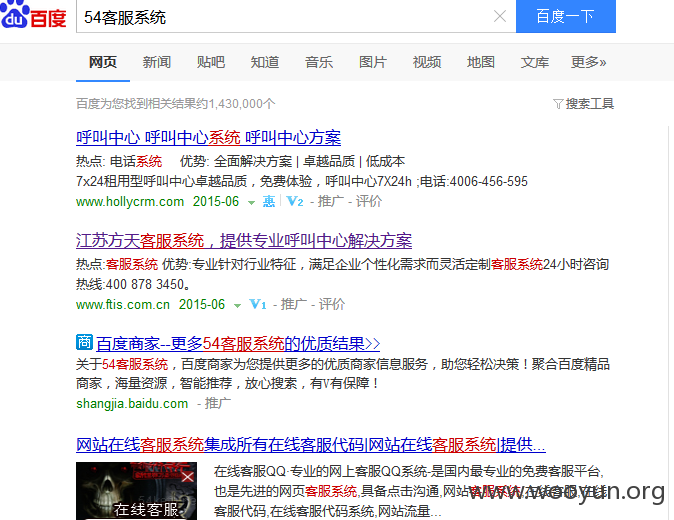Clear the search box with X icon
The width and height of the screenshot is (674, 520).
499,16
